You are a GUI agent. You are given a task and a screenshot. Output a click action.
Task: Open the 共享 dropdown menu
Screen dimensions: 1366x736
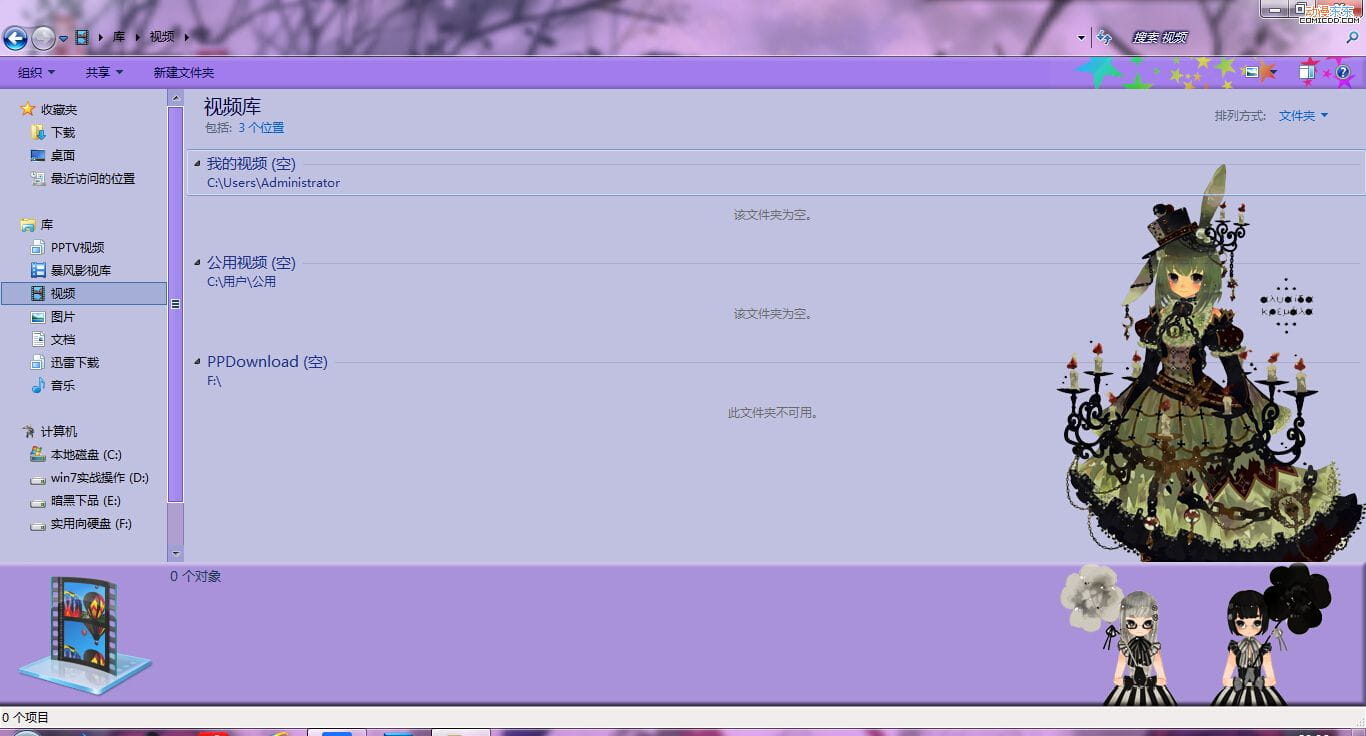[104, 73]
